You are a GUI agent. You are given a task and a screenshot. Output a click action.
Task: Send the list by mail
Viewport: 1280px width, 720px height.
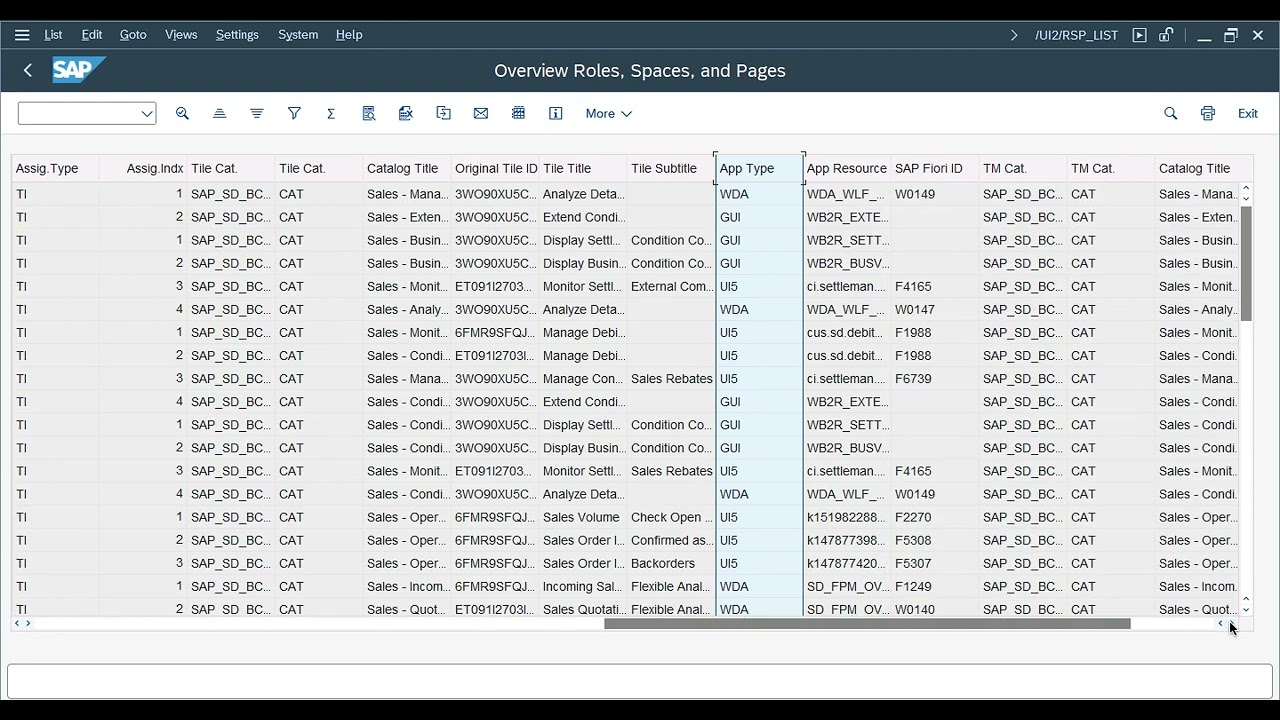pyautogui.click(x=481, y=114)
